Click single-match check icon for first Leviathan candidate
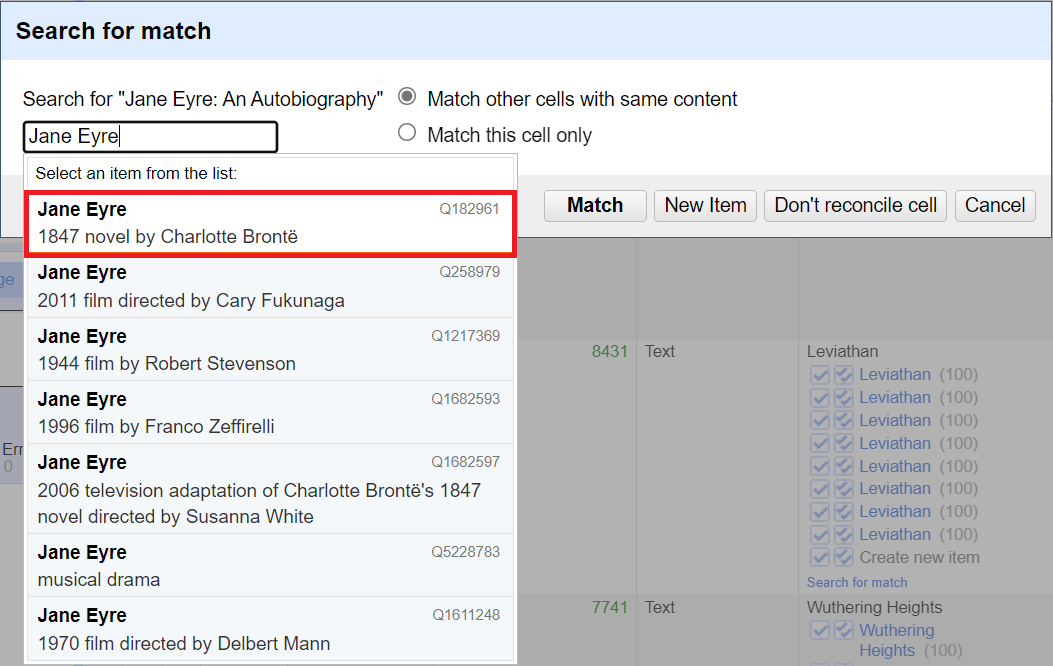The height and width of the screenshot is (666, 1053). coord(820,375)
